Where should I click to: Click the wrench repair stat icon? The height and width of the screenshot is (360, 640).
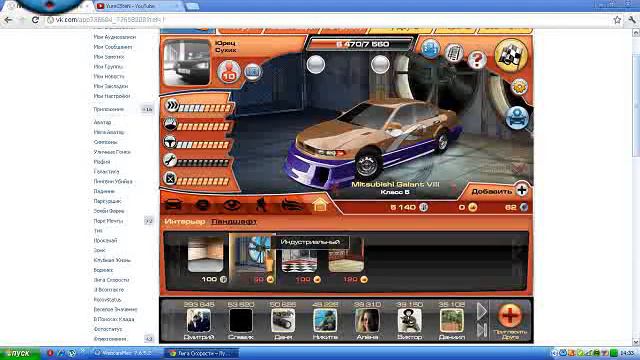170,161
